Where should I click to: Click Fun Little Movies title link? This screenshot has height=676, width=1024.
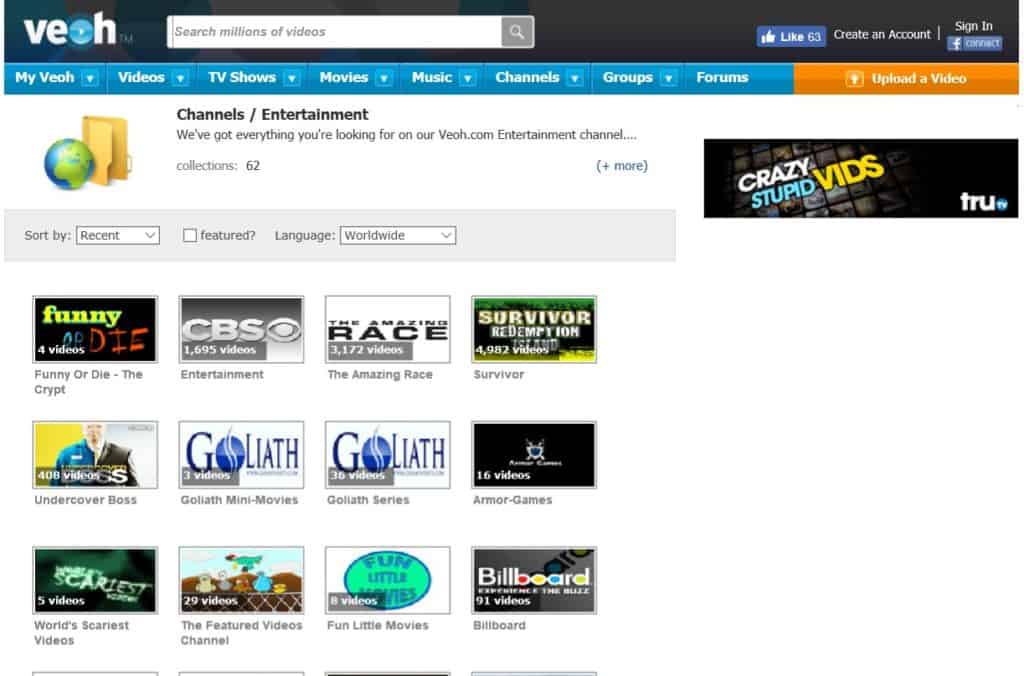[377, 625]
